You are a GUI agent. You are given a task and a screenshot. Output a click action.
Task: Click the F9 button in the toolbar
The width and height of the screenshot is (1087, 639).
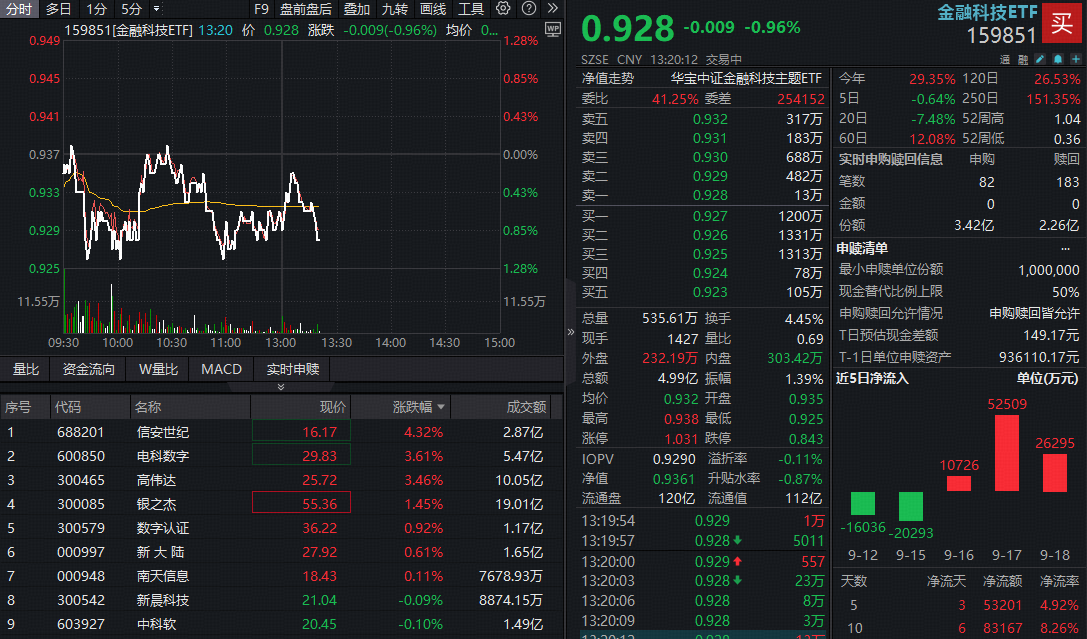click(x=261, y=8)
